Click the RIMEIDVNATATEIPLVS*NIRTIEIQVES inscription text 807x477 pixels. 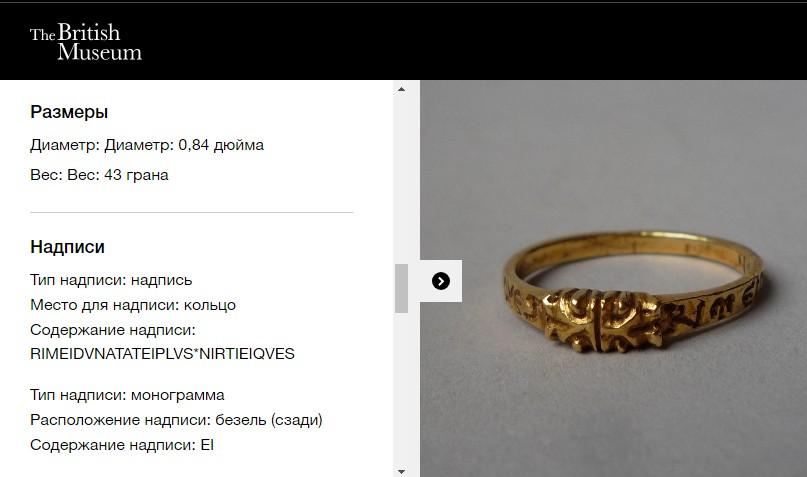(x=162, y=354)
